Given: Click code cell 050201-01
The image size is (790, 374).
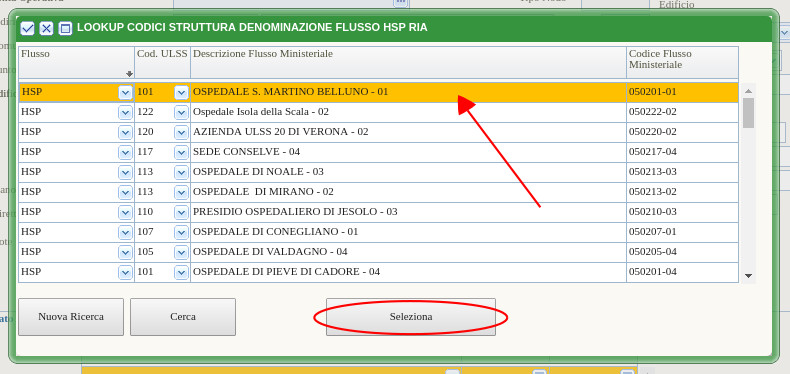Looking at the screenshot, I should click(682, 92).
